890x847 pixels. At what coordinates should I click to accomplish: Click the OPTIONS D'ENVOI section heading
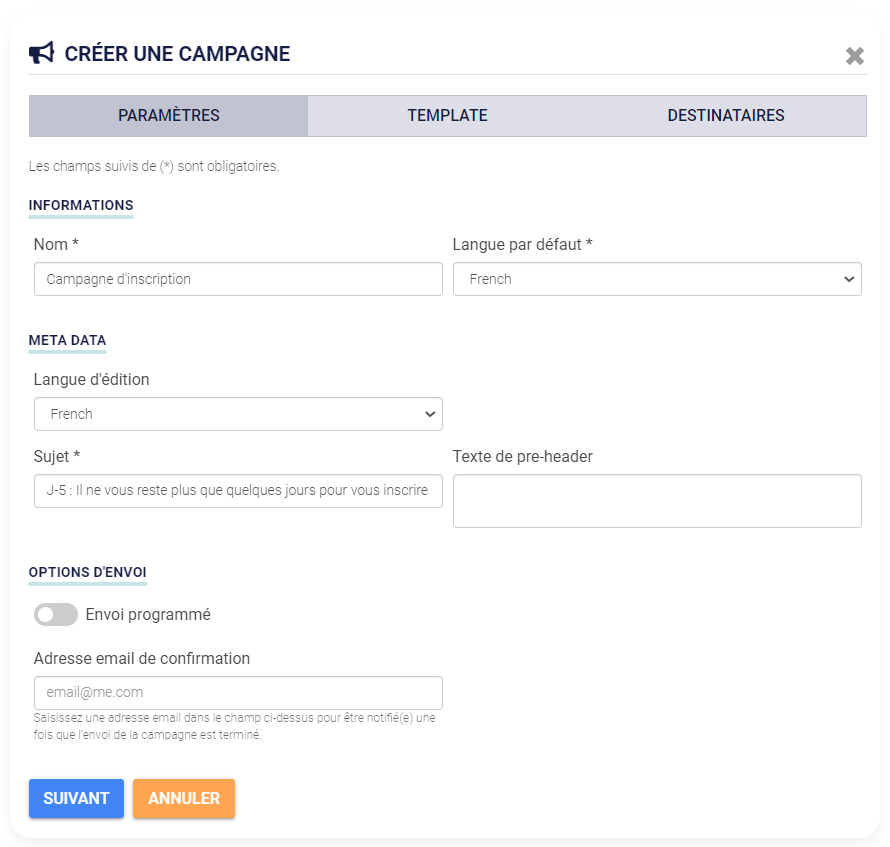point(88,572)
